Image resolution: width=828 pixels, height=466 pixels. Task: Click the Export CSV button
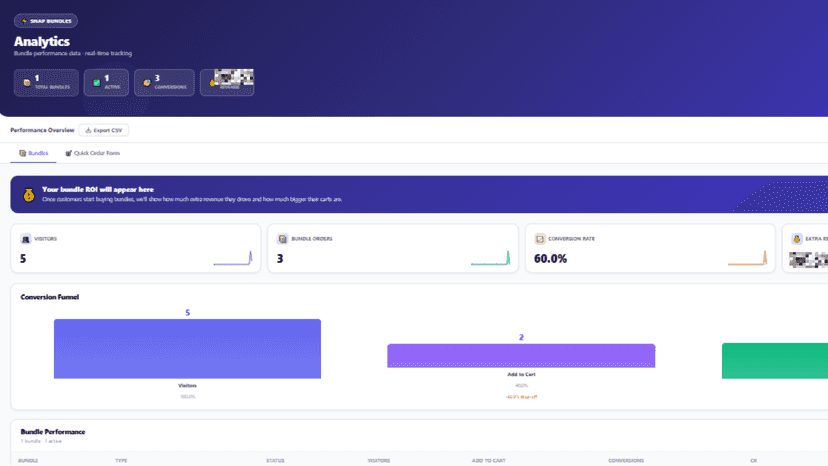[x=104, y=130]
